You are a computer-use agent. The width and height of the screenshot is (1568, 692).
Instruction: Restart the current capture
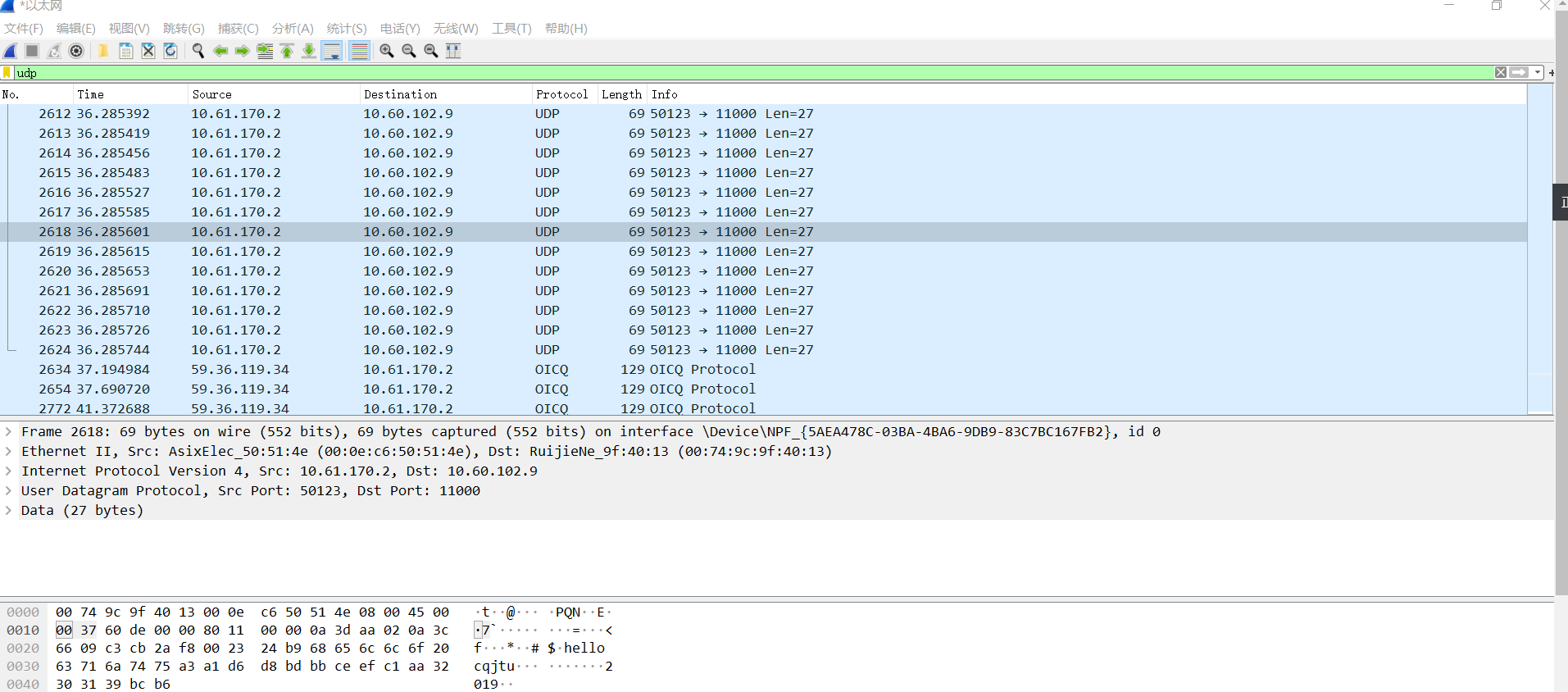click(54, 51)
